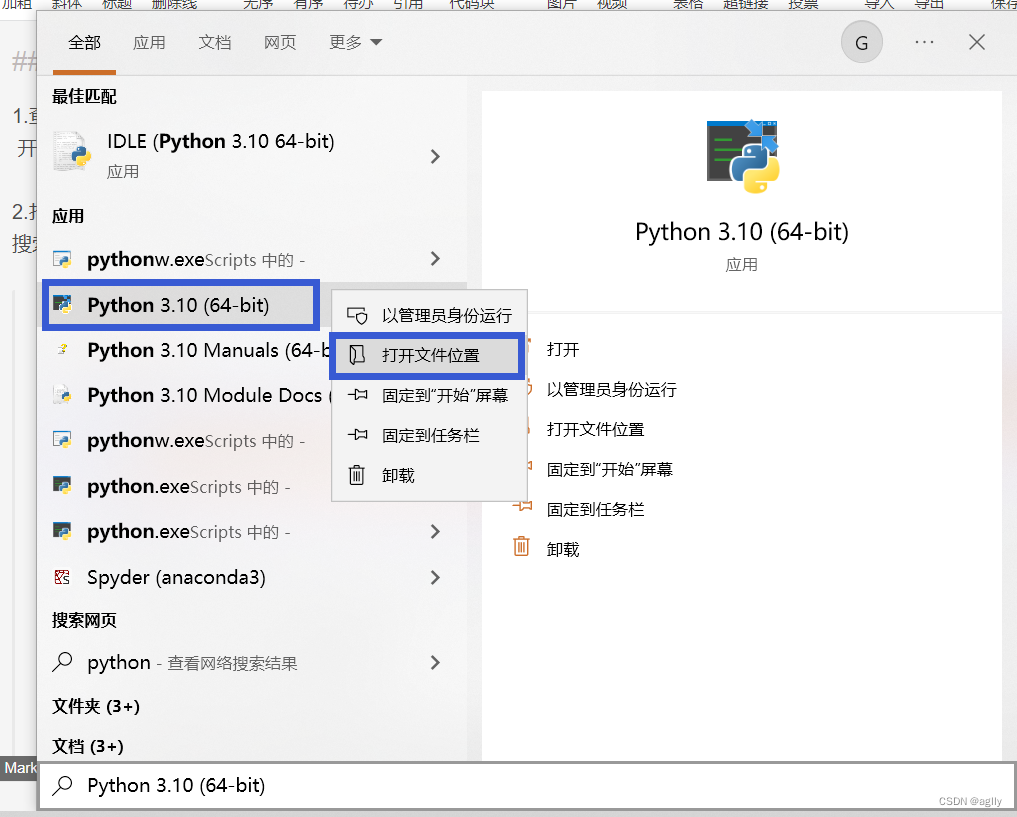The image size is (1017, 817).
Task: Click the Python 3.10 Manuals icon
Action: click(x=62, y=349)
